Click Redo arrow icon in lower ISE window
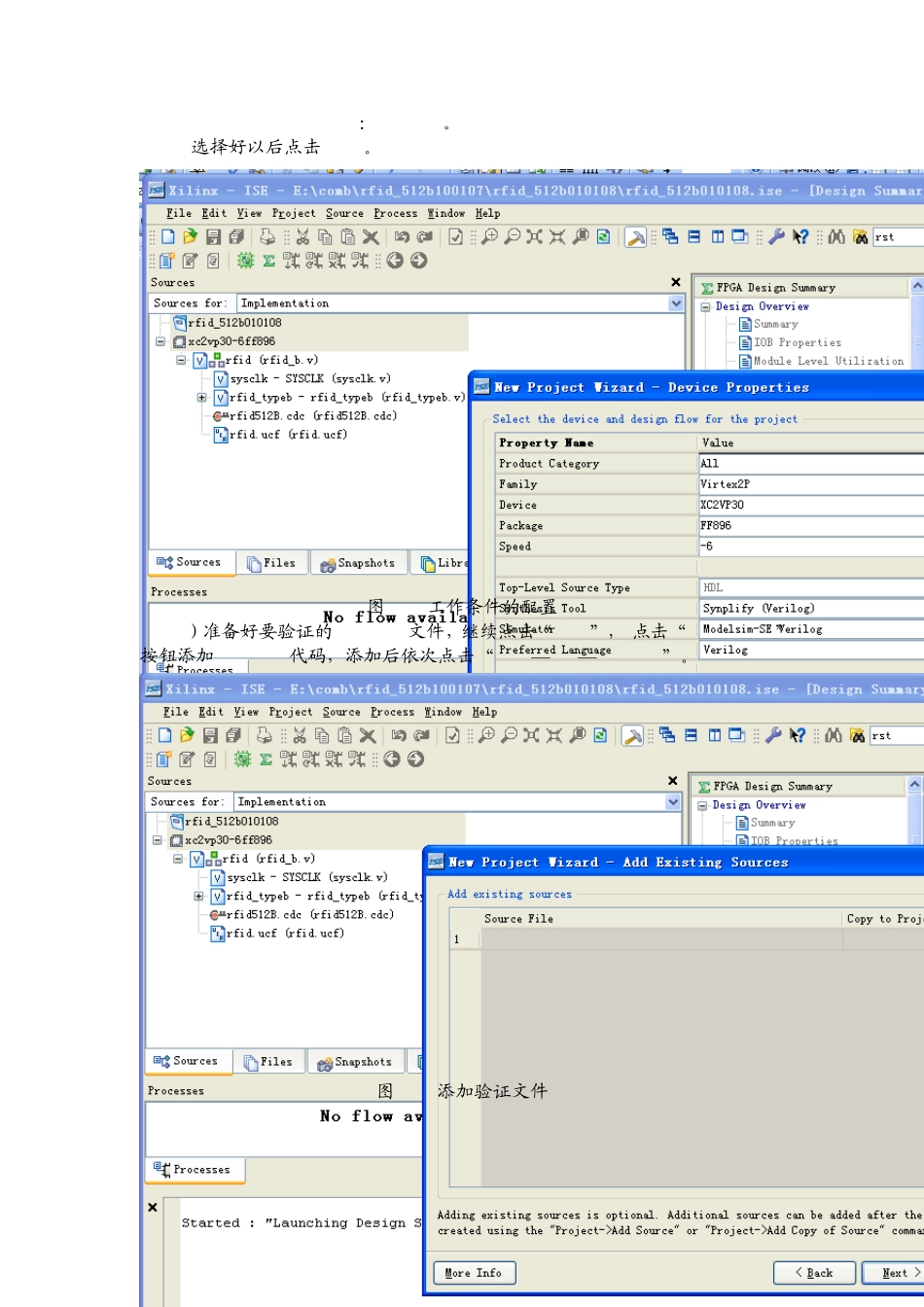The height and width of the screenshot is (1307, 924). [x=421, y=735]
